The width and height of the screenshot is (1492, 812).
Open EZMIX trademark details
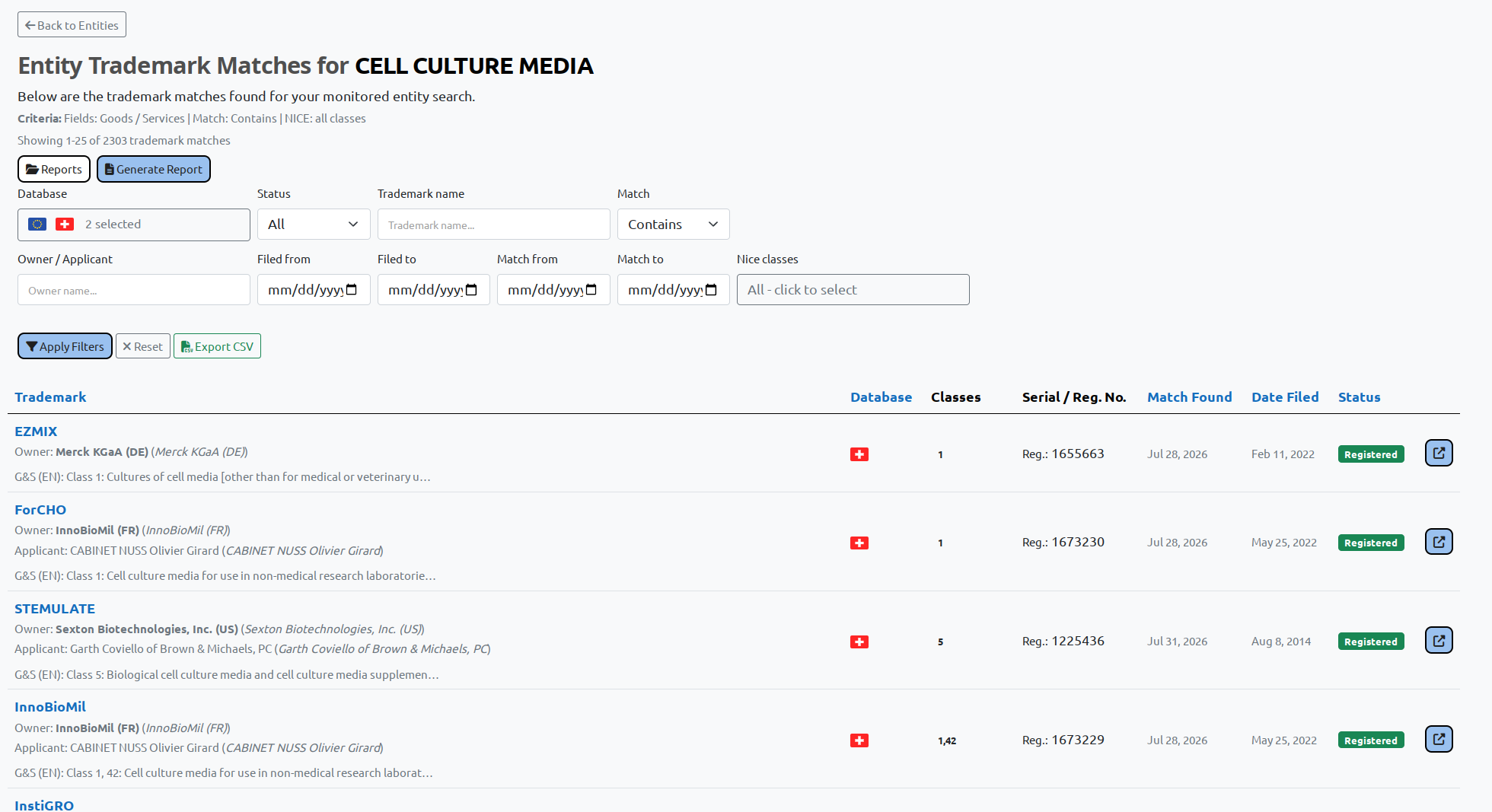point(36,431)
